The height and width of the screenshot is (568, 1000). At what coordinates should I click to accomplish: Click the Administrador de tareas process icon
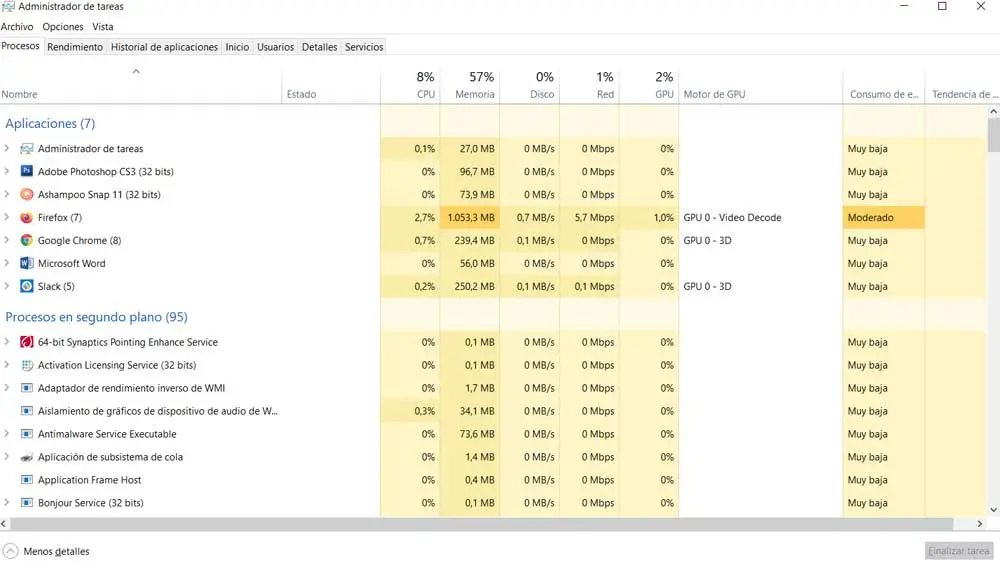click(x=27, y=149)
